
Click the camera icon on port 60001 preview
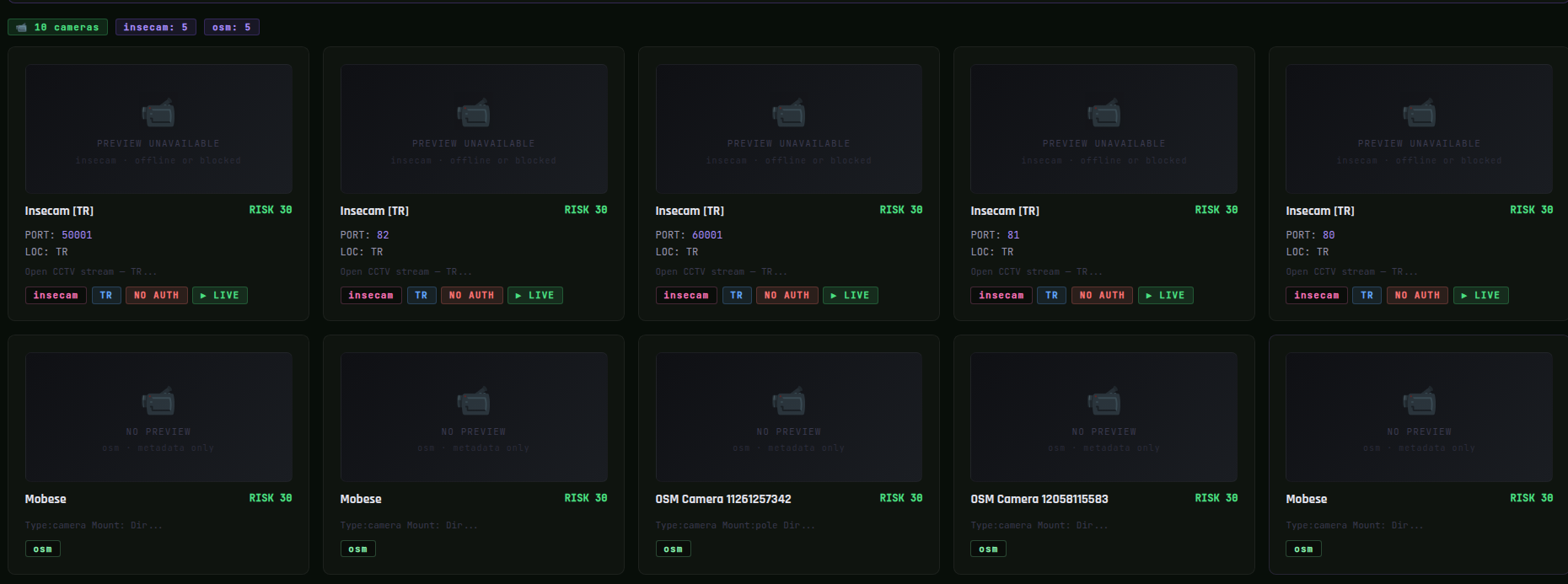(789, 113)
